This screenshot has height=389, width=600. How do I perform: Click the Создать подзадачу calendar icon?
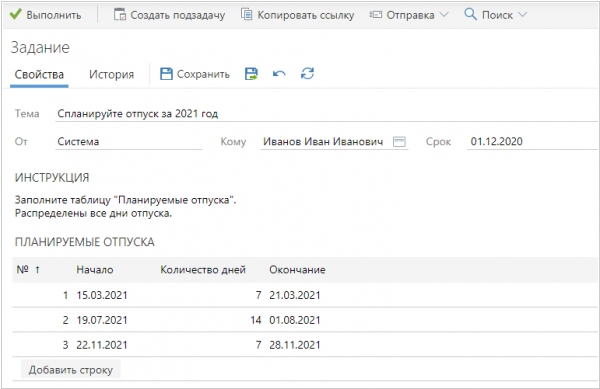click(x=120, y=14)
